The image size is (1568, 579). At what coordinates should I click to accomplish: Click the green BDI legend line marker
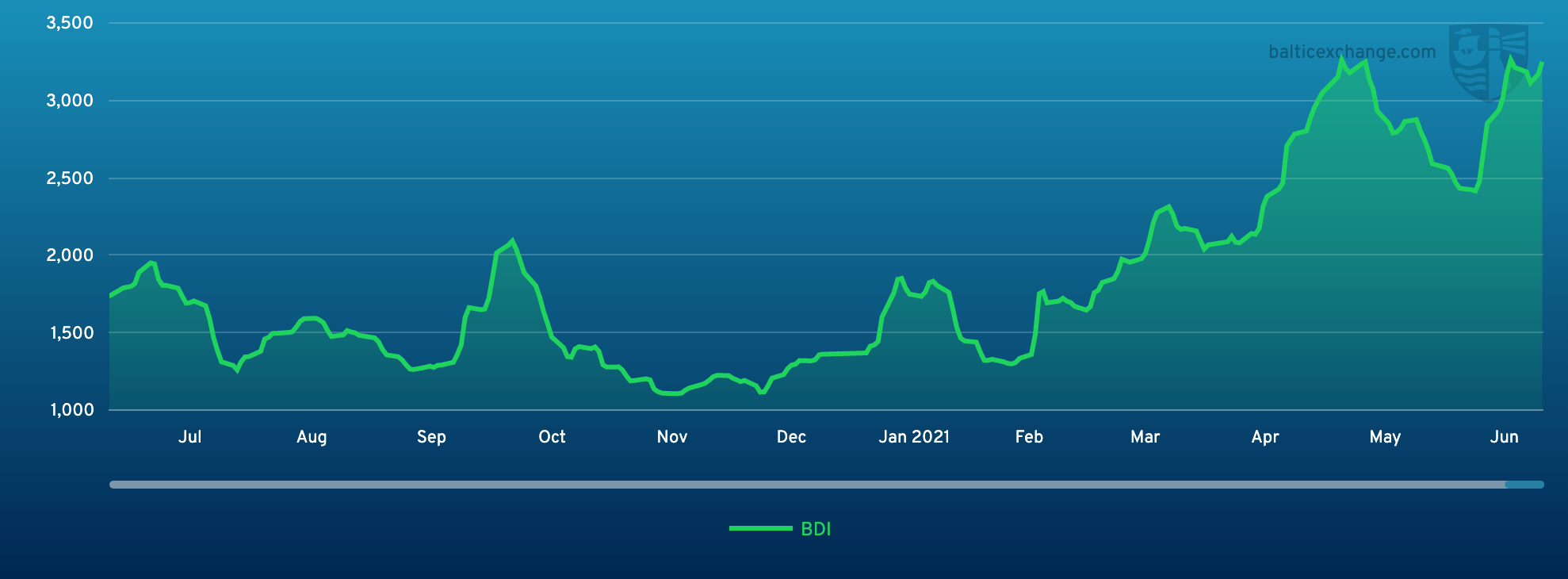(760, 528)
